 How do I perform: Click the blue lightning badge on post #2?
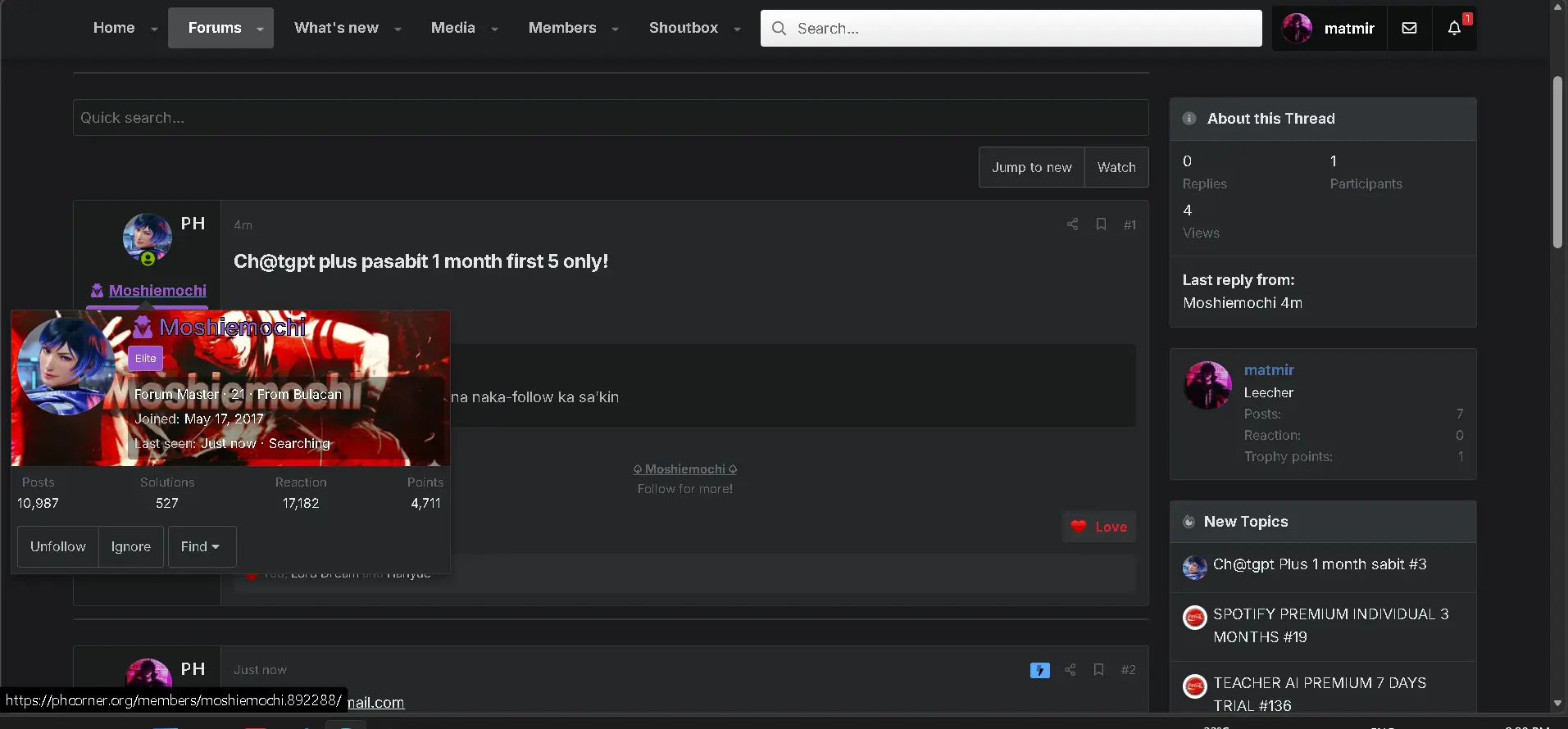[1040, 670]
